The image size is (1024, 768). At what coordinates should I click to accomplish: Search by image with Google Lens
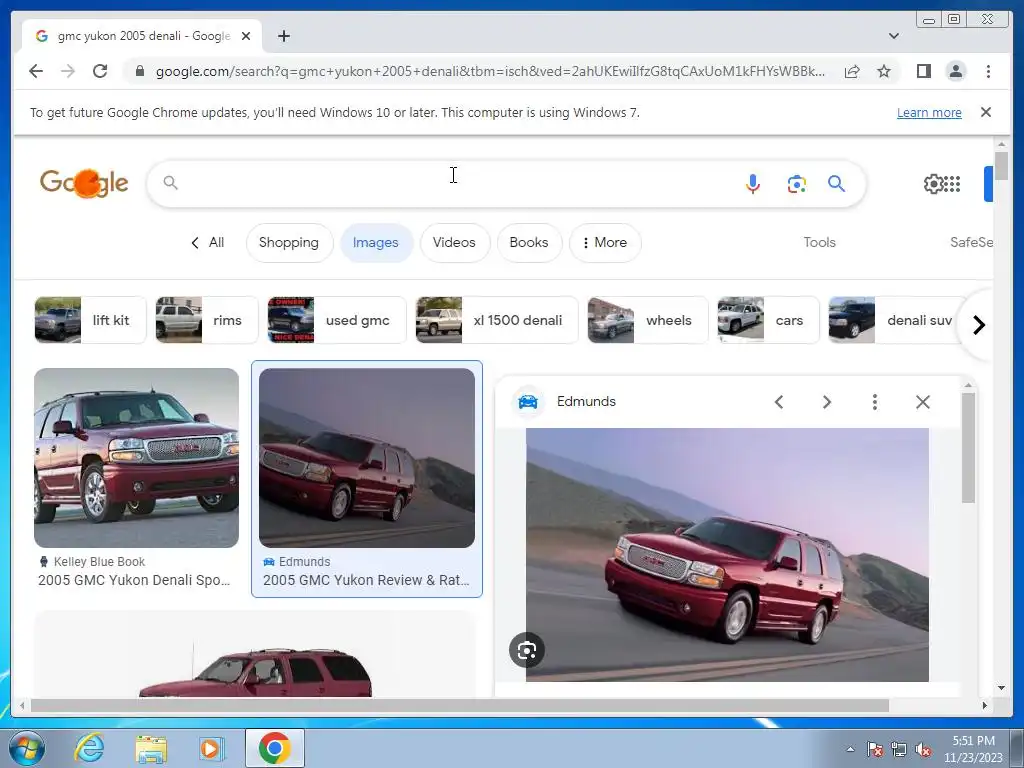click(796, 184)
